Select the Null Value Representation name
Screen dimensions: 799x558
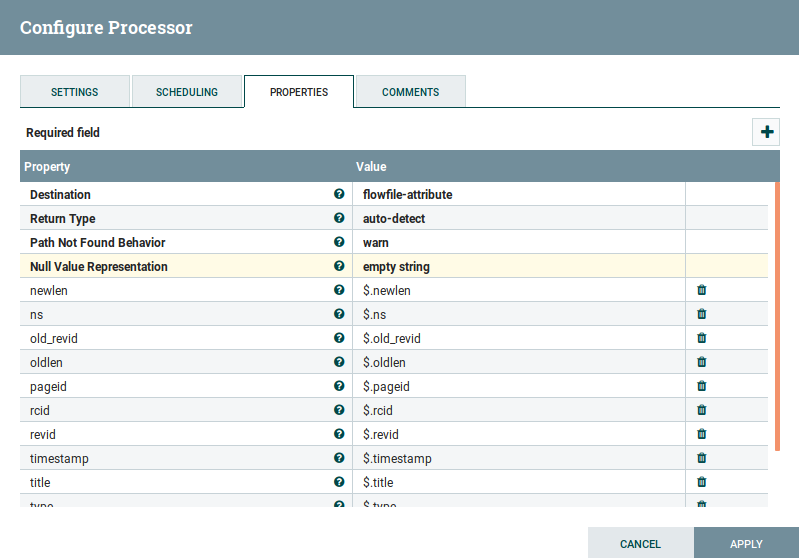pos(98,266)
